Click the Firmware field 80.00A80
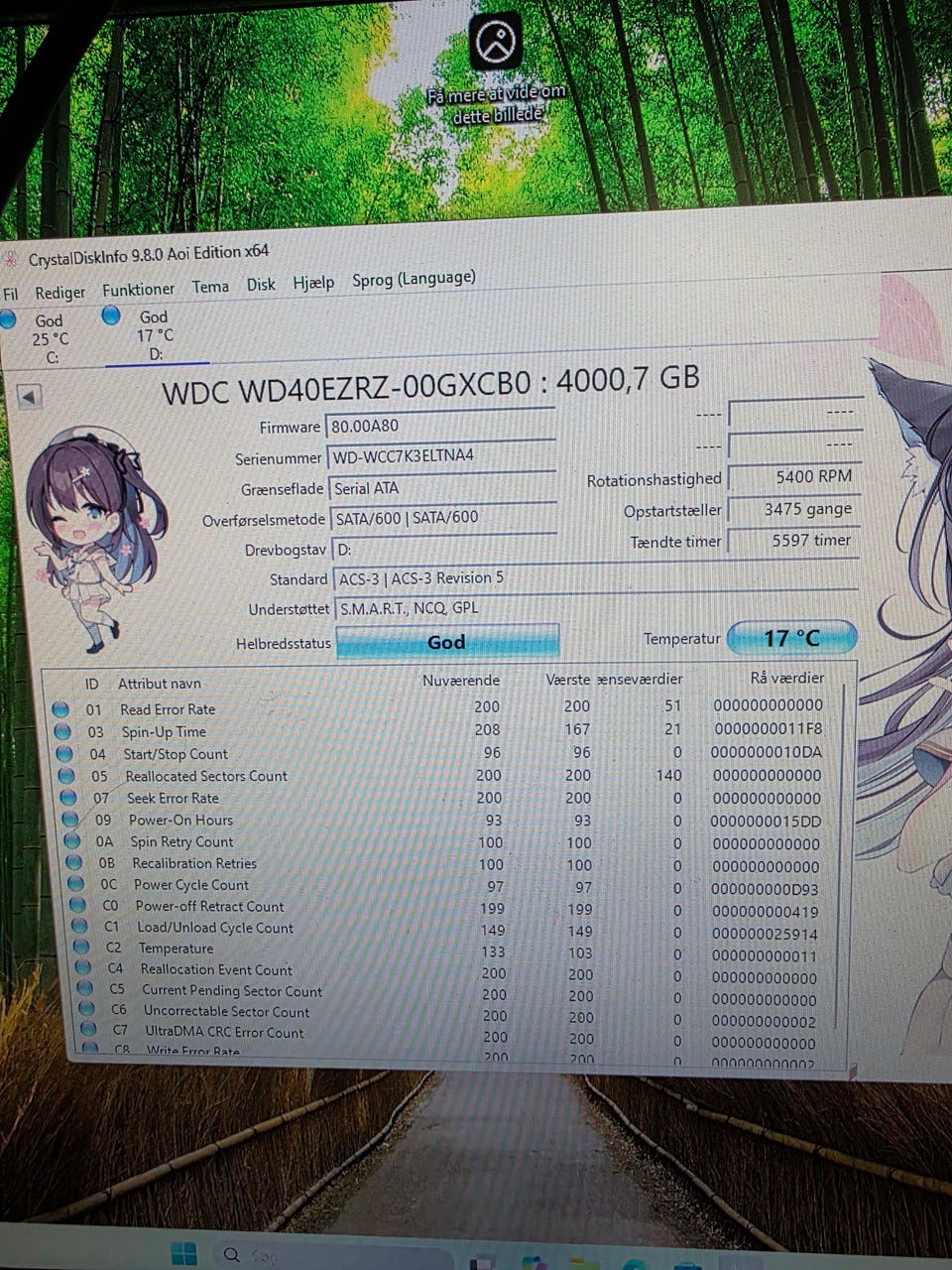The height and width of the screenshot is (1270, 952). point(440,426)
